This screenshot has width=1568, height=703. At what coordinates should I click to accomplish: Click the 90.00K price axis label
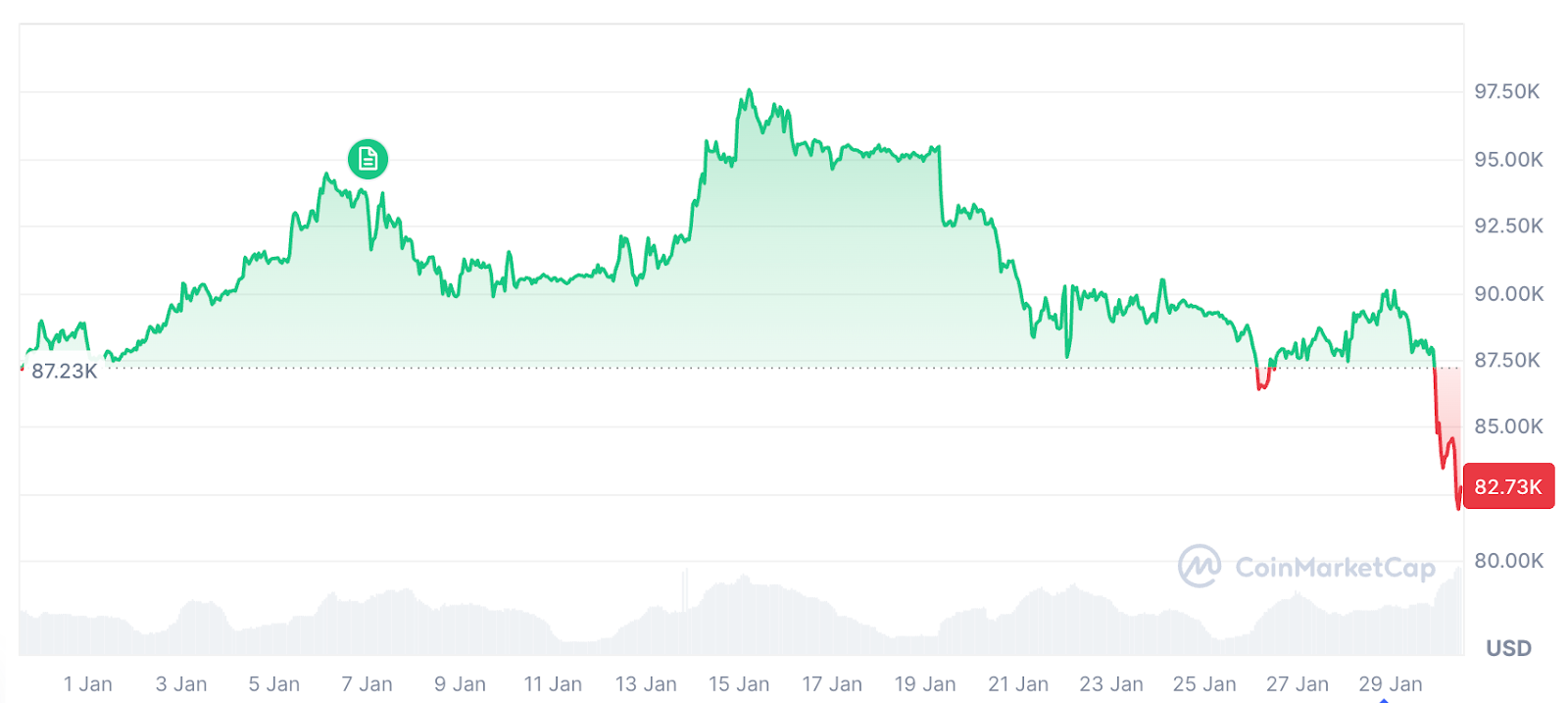click(1508, 293)
